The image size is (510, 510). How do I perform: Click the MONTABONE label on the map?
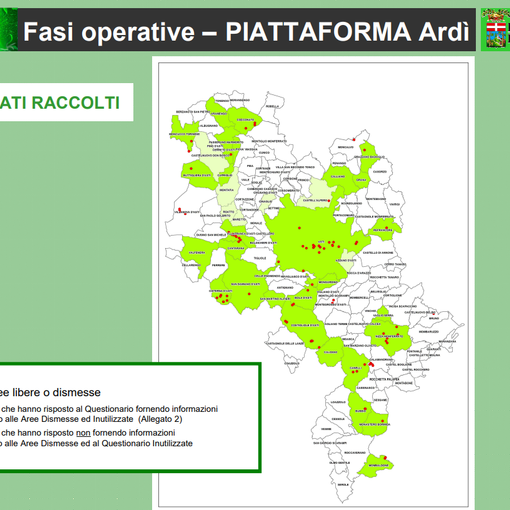404,383
